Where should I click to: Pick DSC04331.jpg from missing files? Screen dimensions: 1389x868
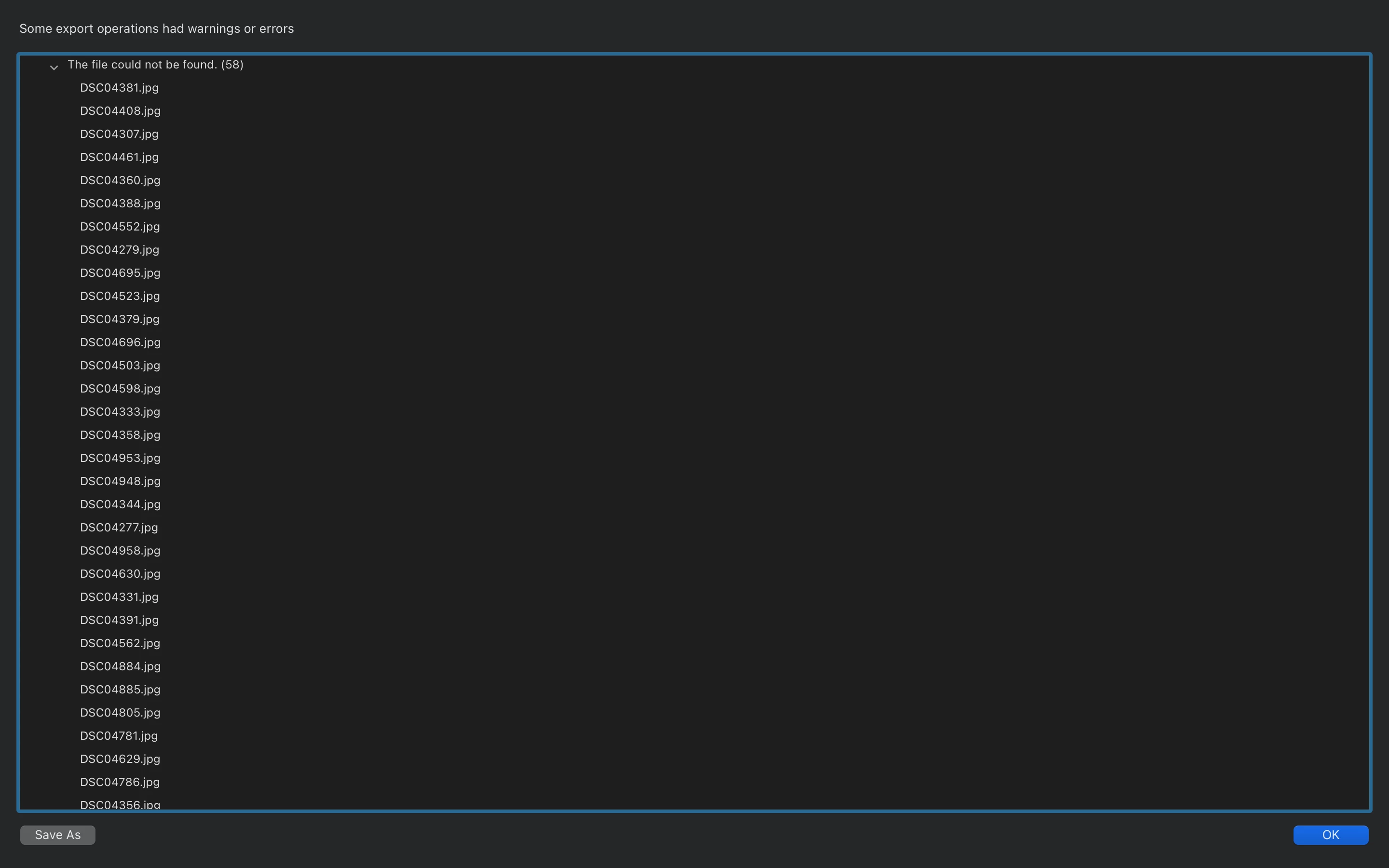(x=120, y=597)
